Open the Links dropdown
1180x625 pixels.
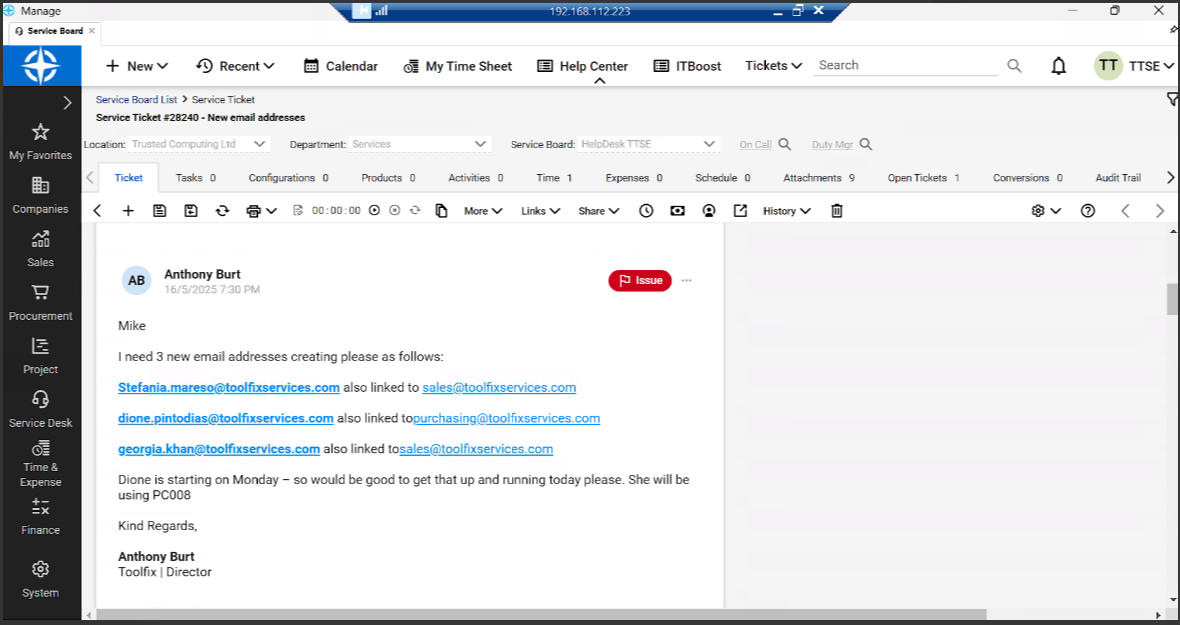click(x=540, y=211)
